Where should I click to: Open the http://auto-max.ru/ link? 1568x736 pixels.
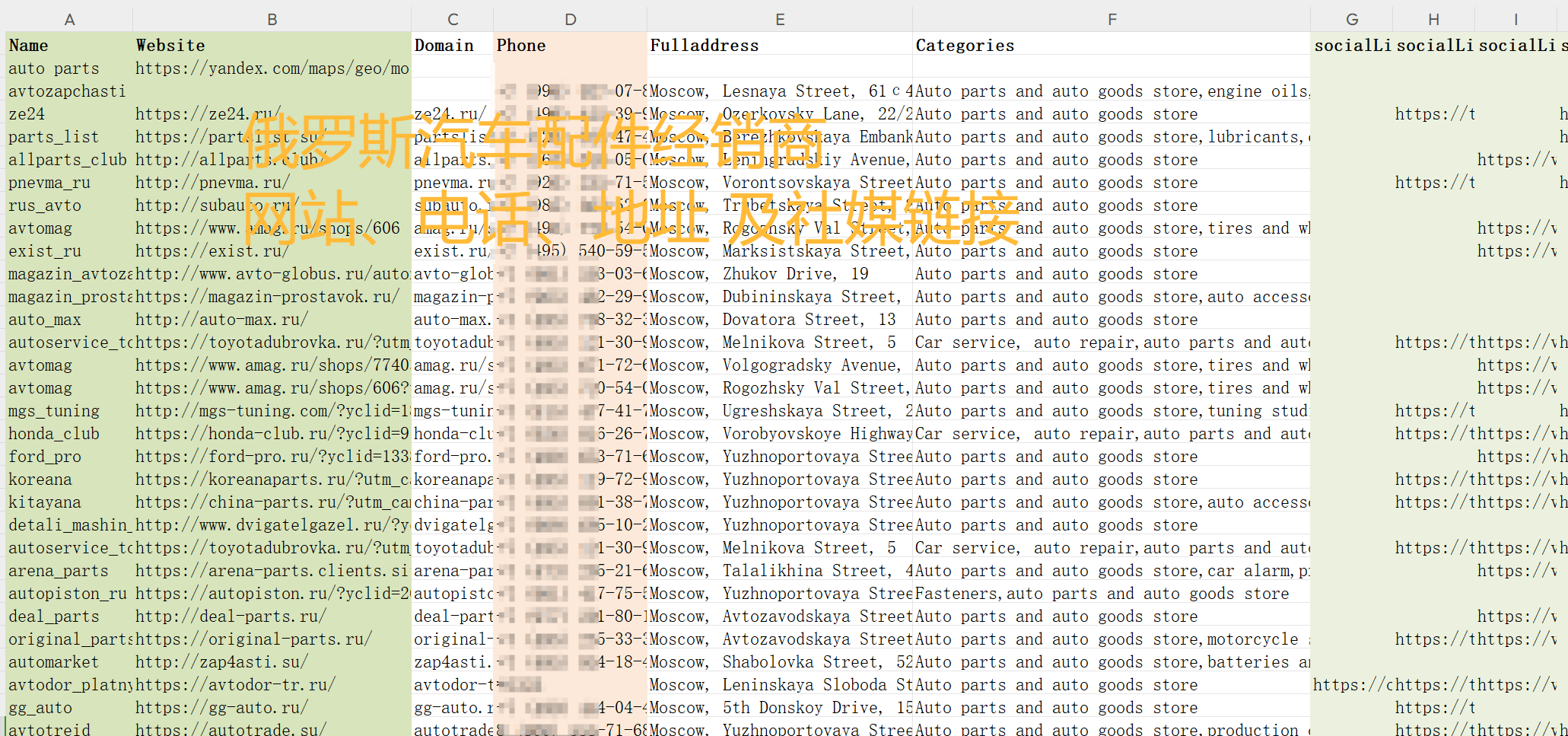221,320
